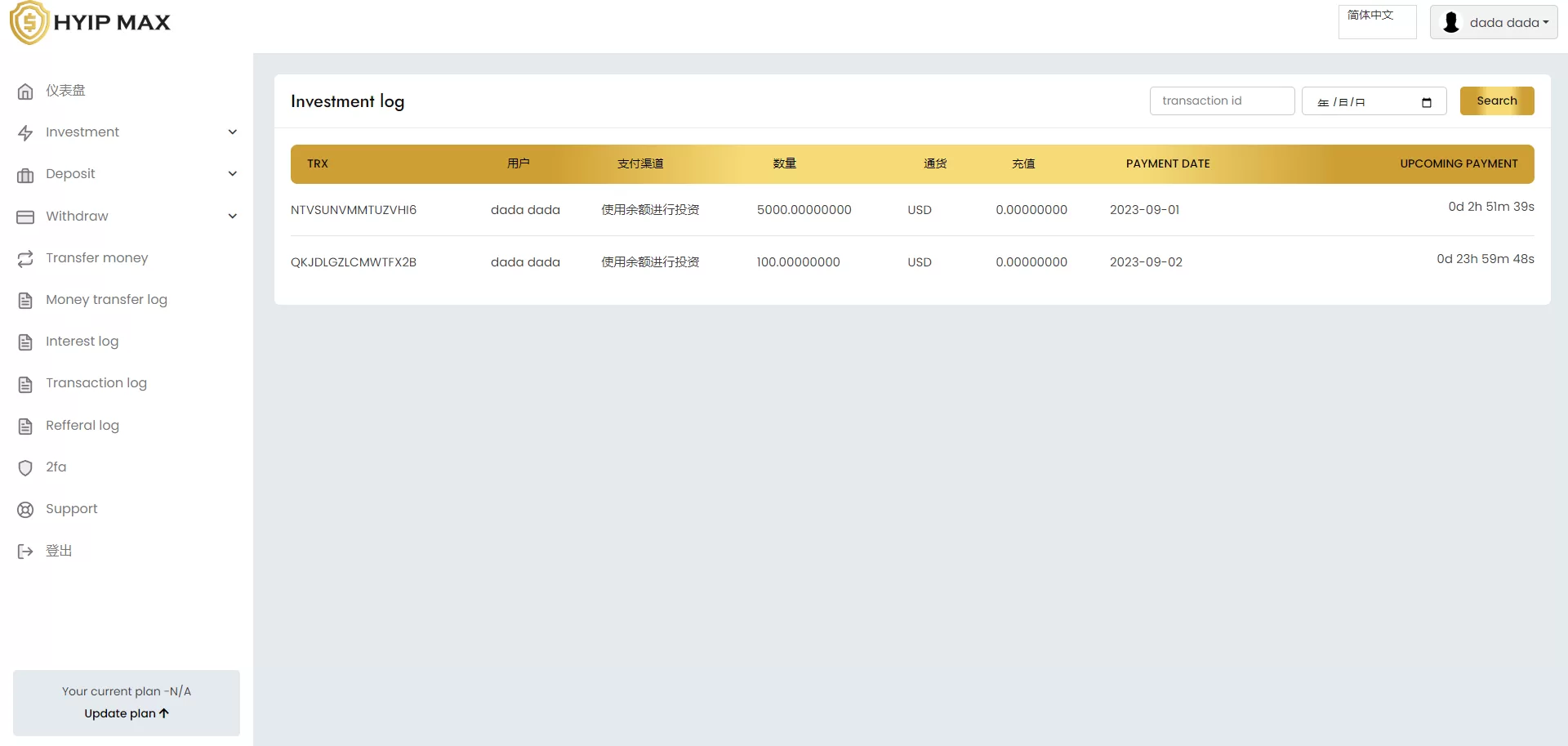This screenshot has height=746, width=1568.
Task: Click the Transfer money arrows icon
Action: [25, 258]
